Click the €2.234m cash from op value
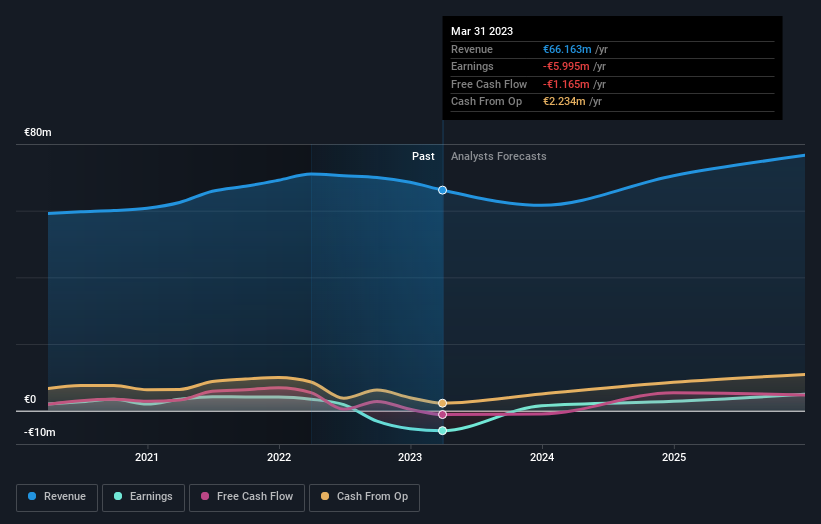 [x=564, y=102]
